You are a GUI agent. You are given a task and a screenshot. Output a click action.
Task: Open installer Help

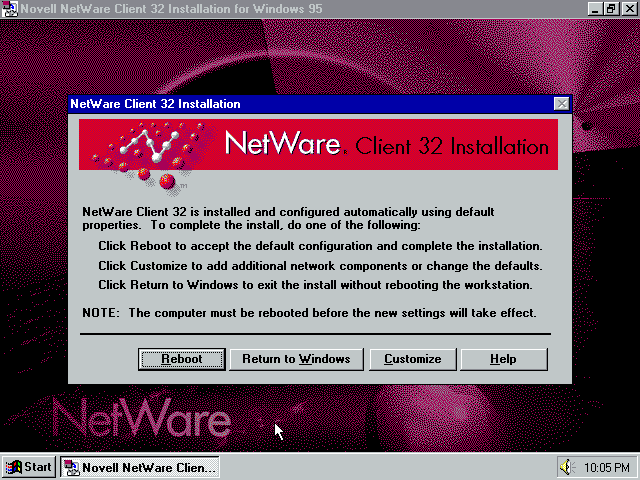click(504, 359)
